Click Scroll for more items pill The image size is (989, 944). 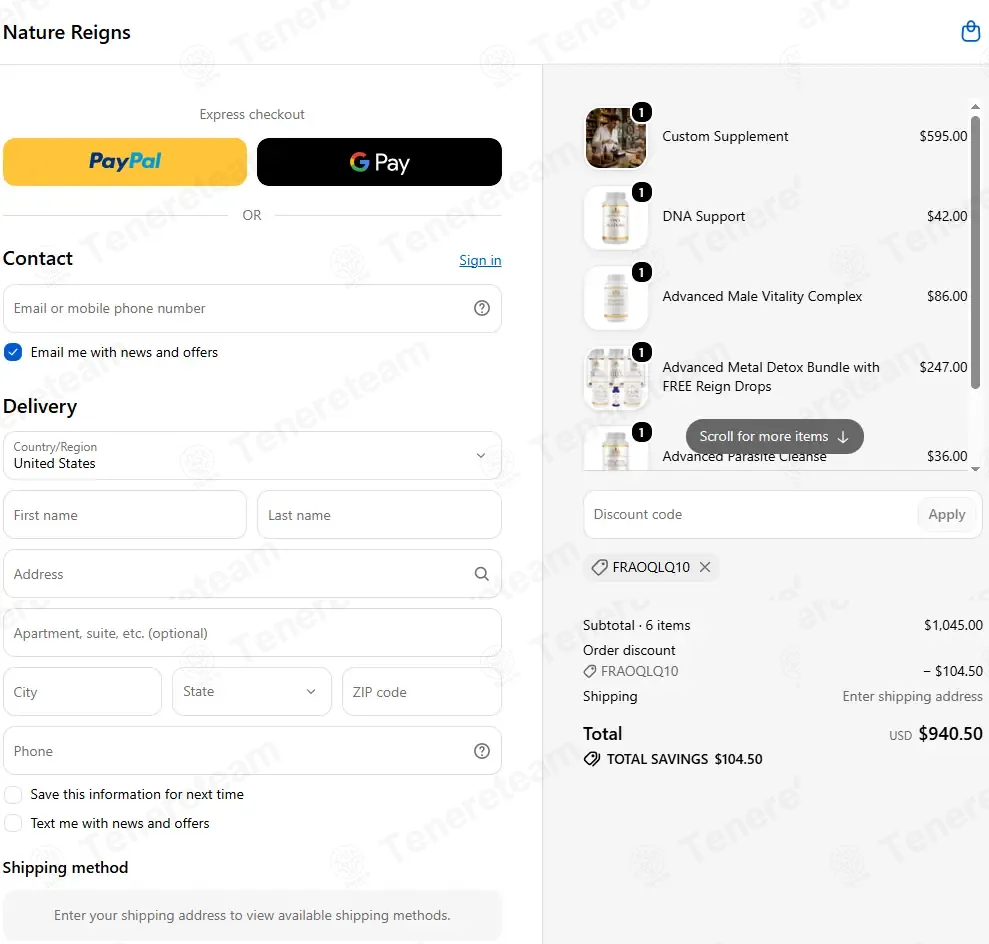pos(775,436)
